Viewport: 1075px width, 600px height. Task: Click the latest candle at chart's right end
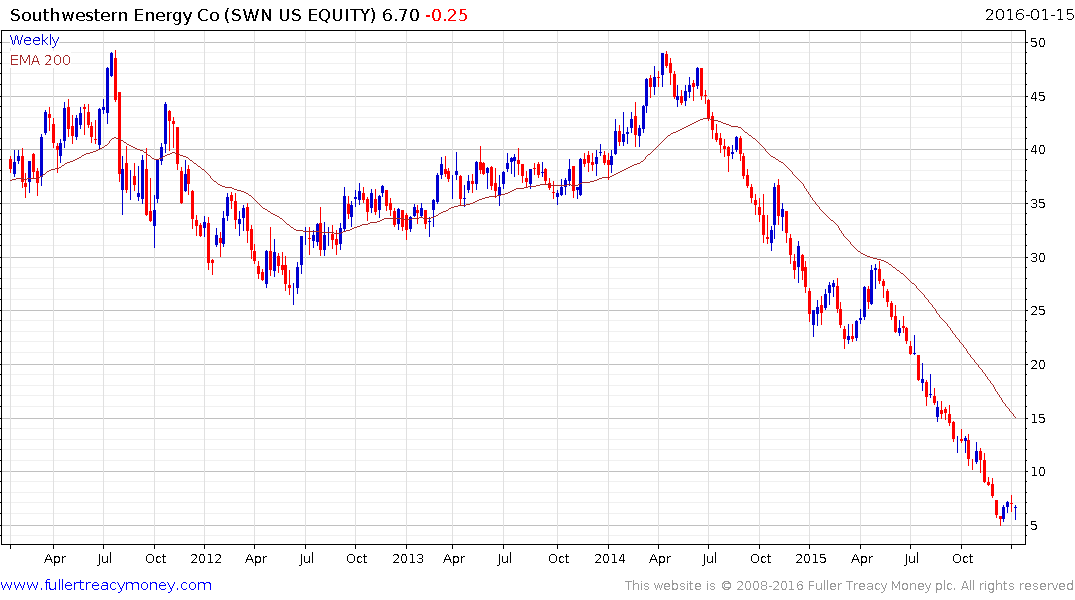(x=1015, y=512)
